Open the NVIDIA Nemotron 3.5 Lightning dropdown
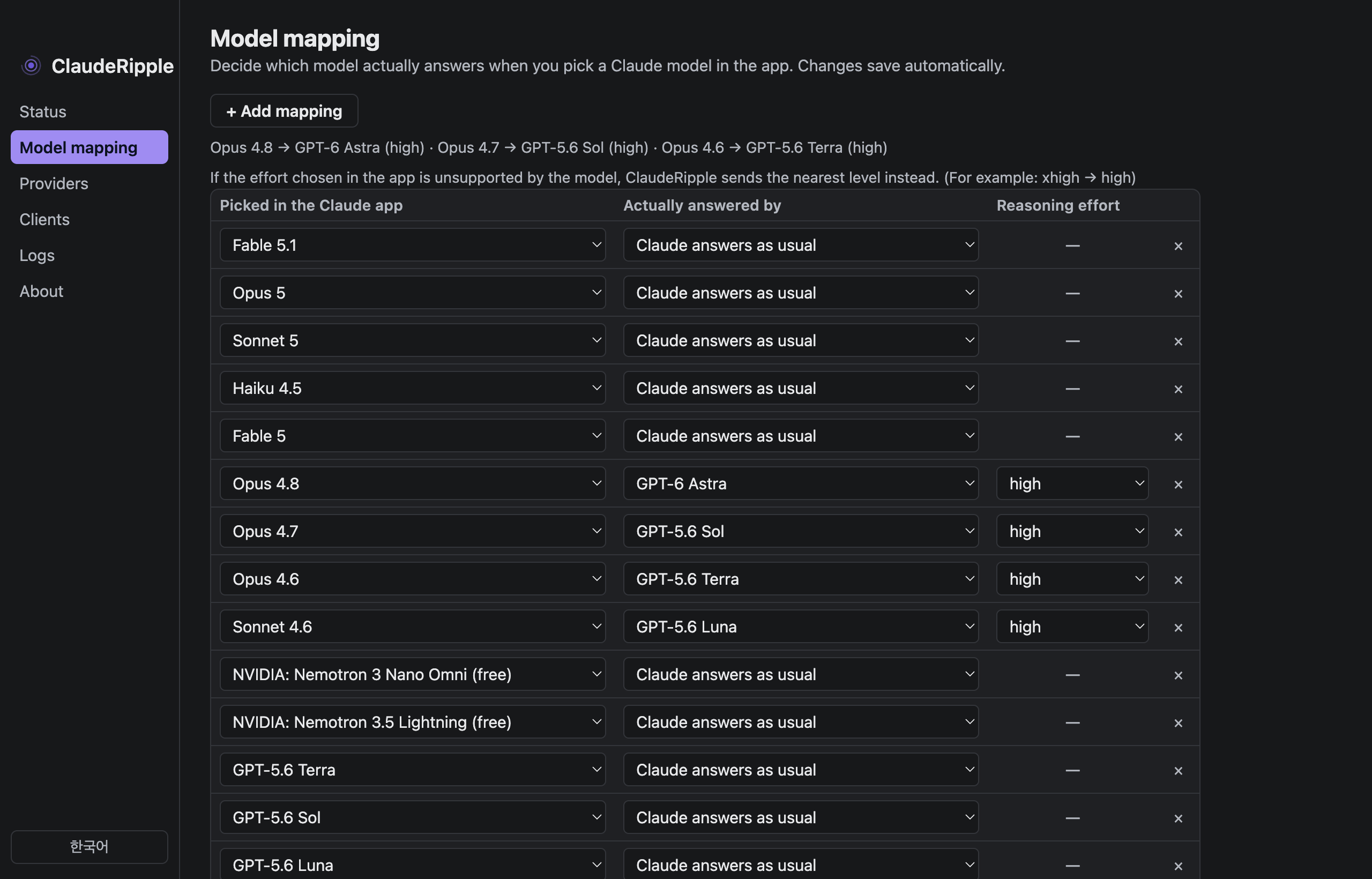This screenshot has height=879, width=1372. click(x=412, y=721)
